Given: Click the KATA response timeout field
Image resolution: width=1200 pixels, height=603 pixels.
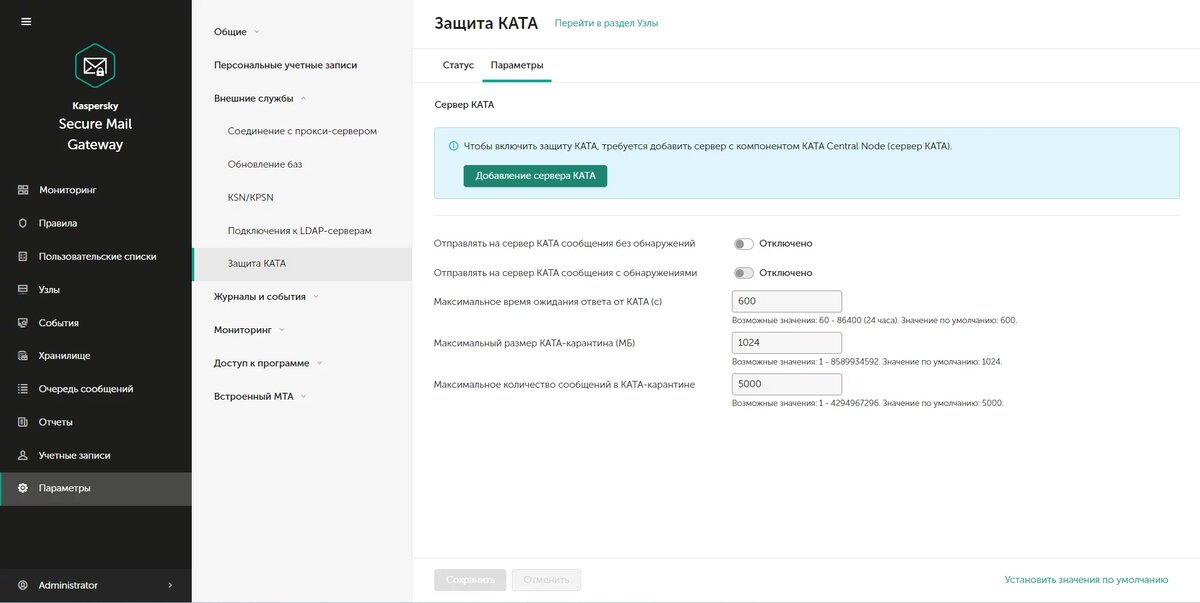Looking at the screenshot, I should point(787,302).
